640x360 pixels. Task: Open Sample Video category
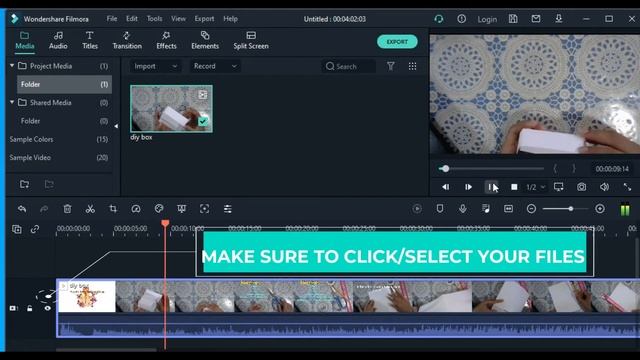59,158
